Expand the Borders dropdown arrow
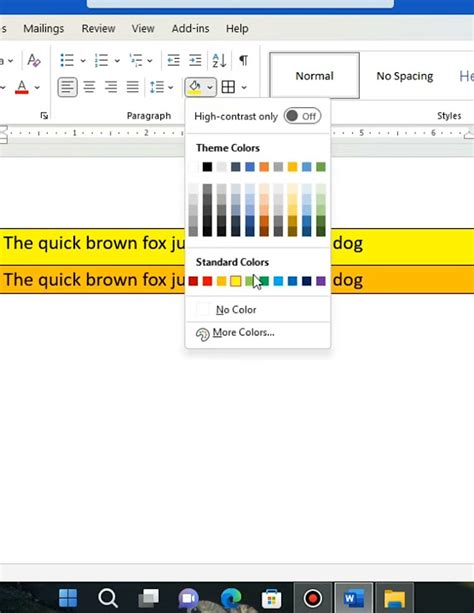The width and height of the screenshot is (474, 613). (244, 87)
